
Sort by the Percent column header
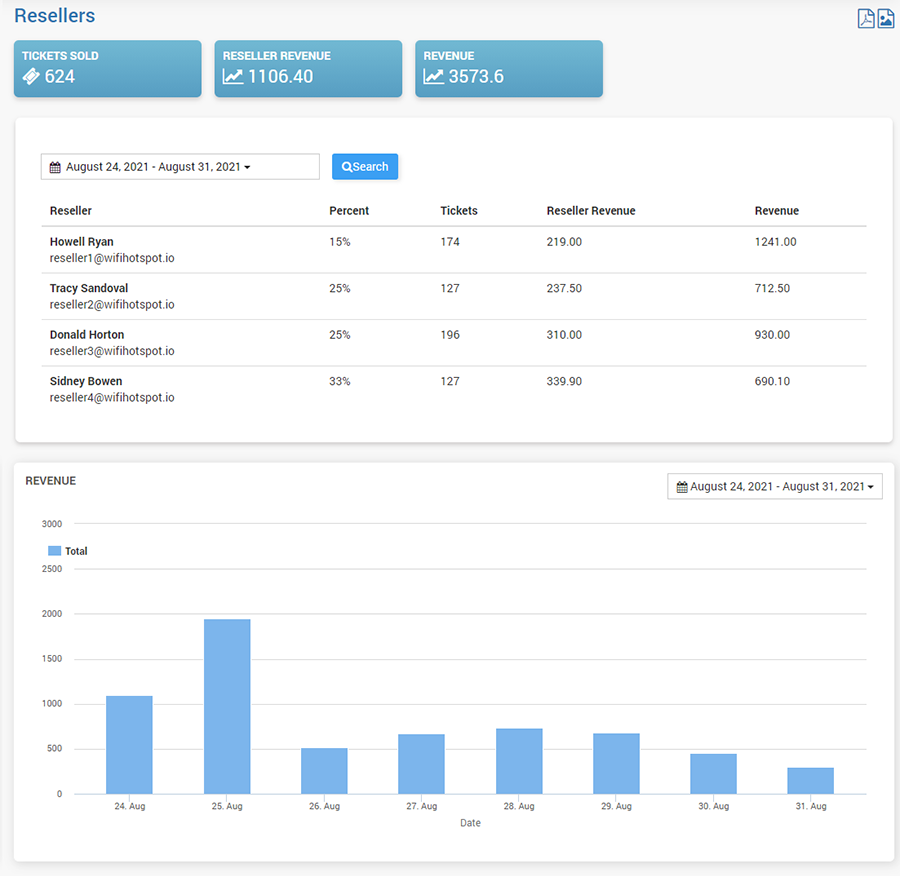349,211
